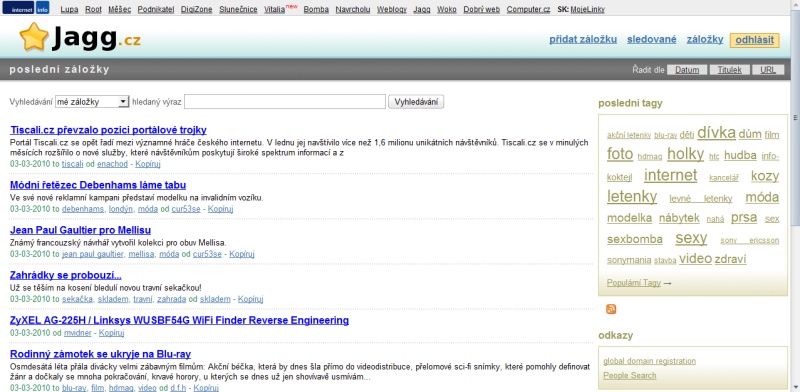This screenshot has width=800, height=392.
Task: Click the internet info logo
Action: coord(26,8)
